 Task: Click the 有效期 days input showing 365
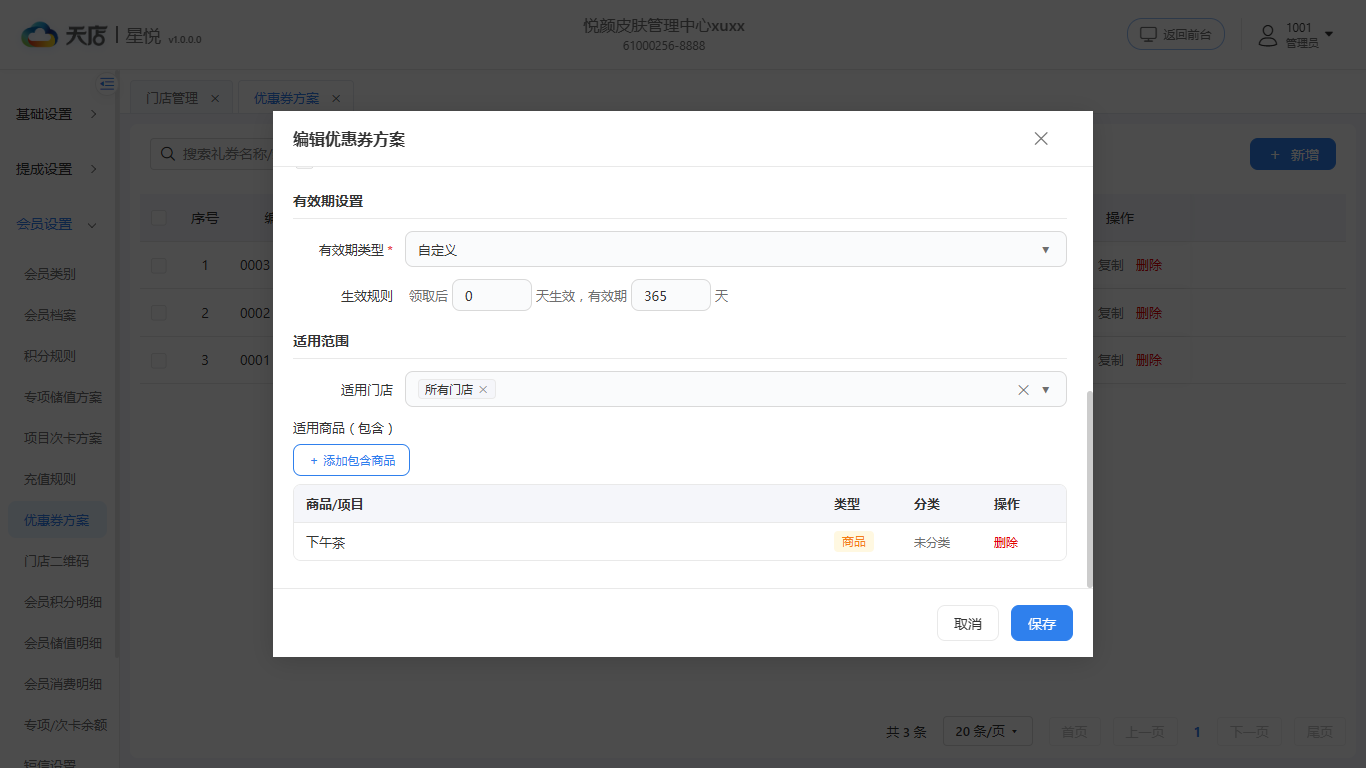pyautogui.click(x=671, y=296)
